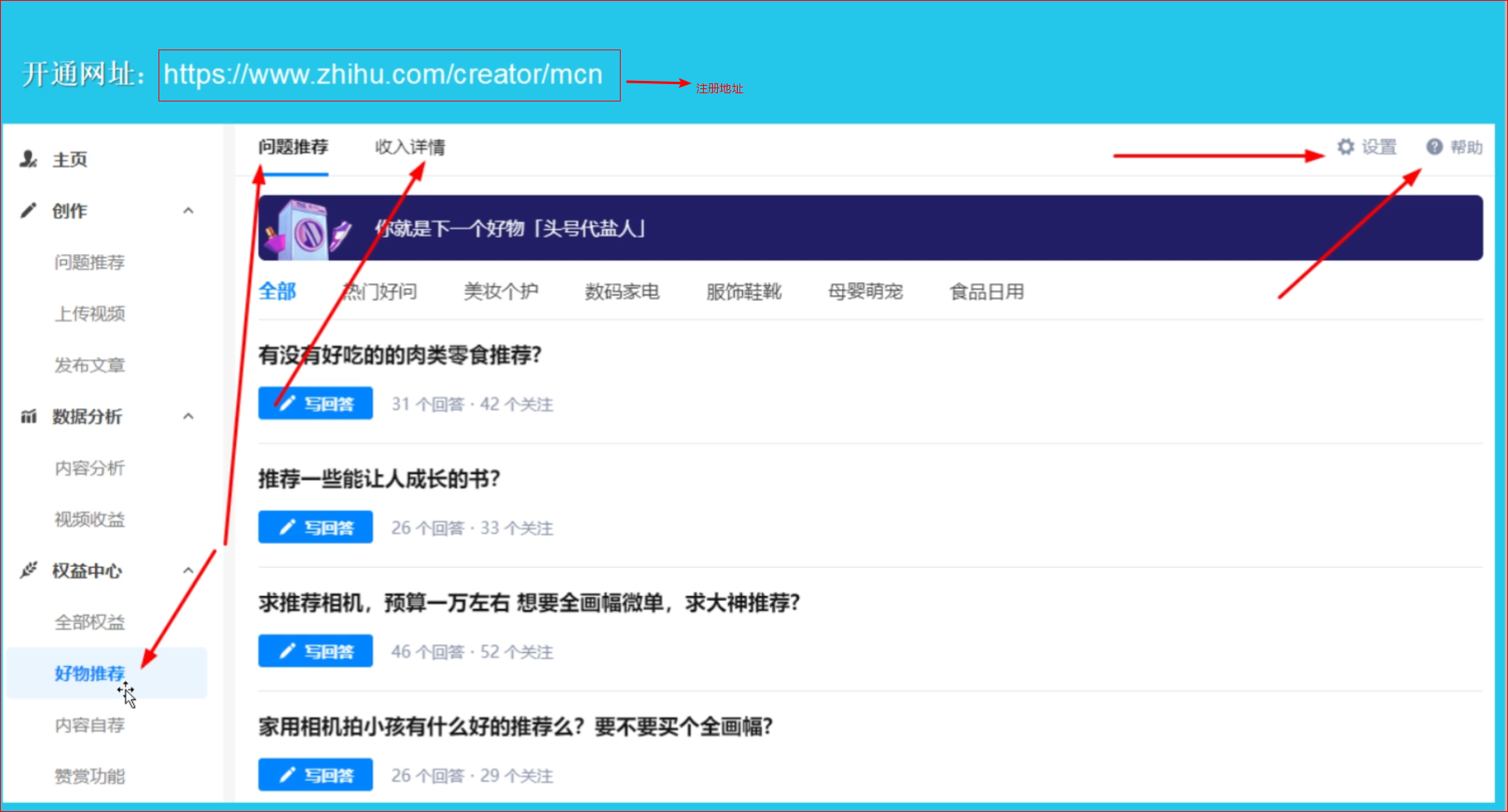
Task: Collapse the 数据分析 section chevron
Action: (x=188, y=417)
